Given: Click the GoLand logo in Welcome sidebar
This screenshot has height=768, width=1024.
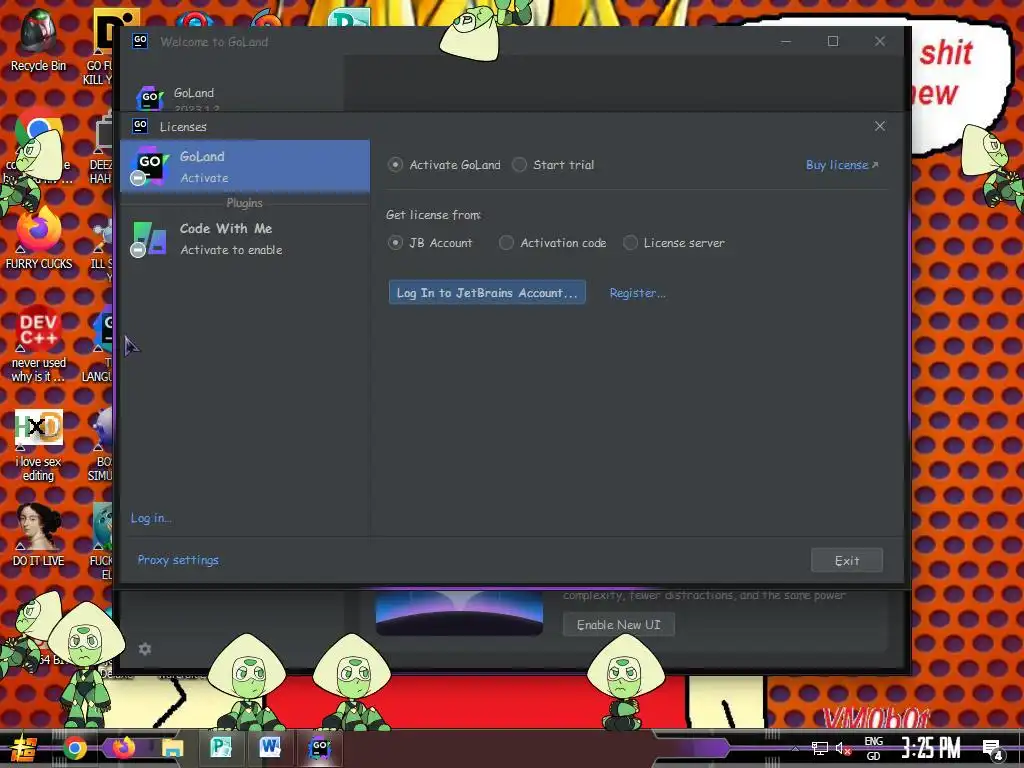Looking at the screenshot, I should (x=149, y=98).
